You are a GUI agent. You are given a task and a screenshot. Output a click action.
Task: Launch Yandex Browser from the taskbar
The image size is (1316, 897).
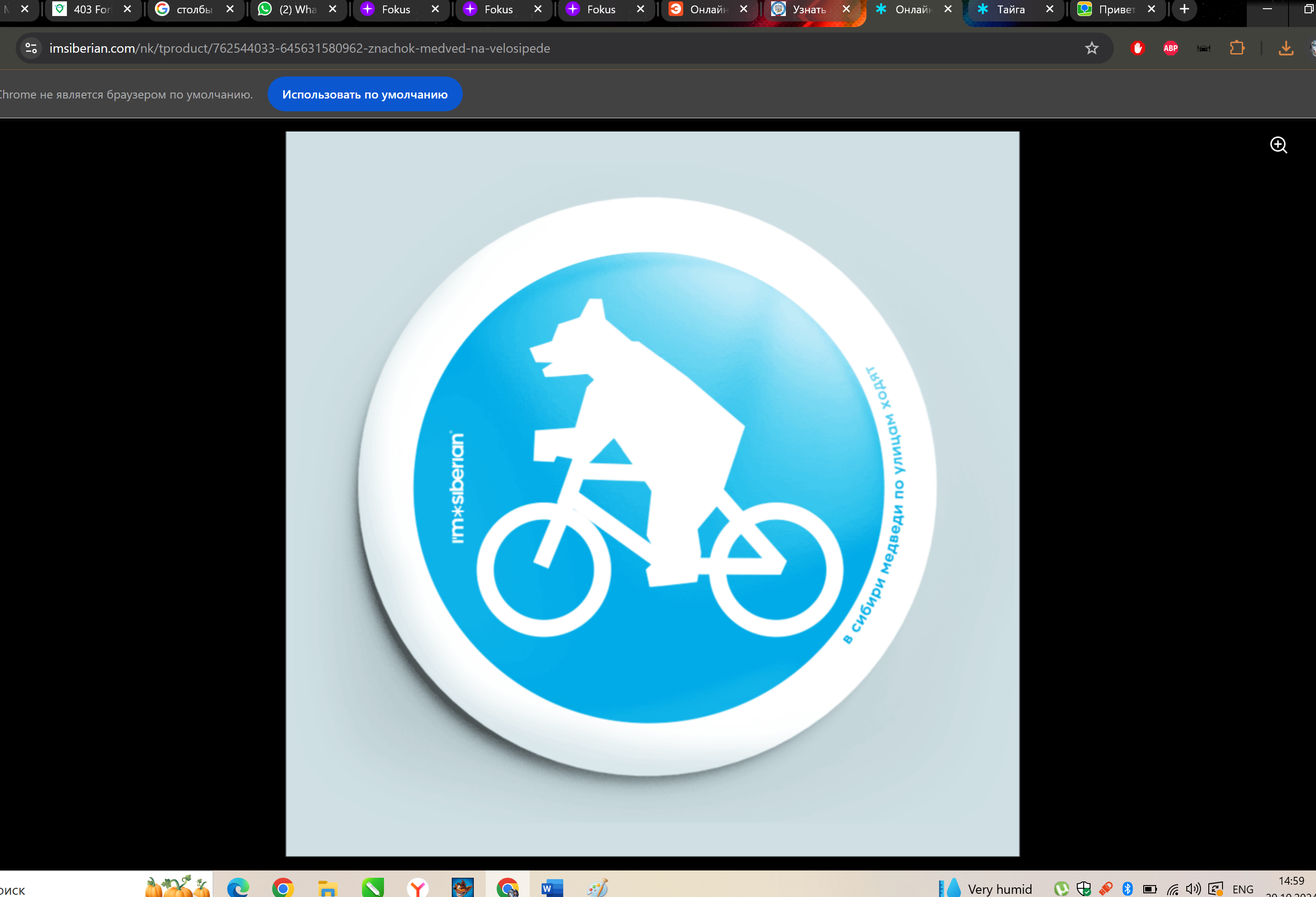tap(417, 887)
